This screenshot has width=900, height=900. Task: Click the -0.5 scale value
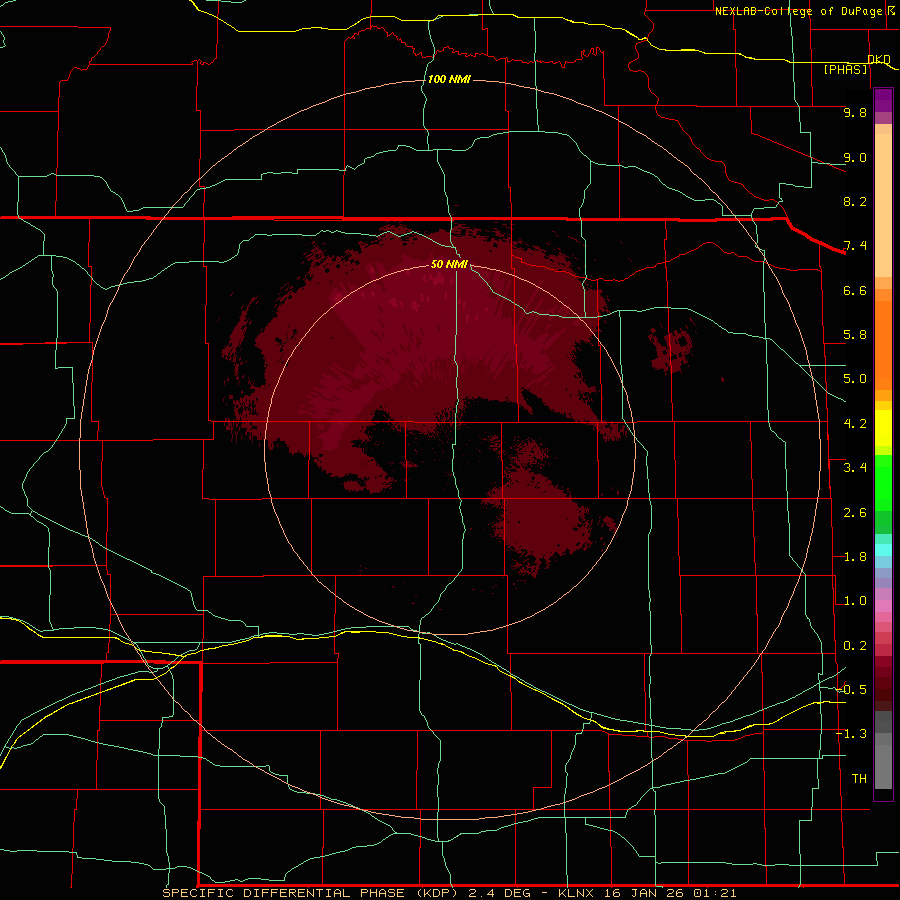tap(851, 689)
